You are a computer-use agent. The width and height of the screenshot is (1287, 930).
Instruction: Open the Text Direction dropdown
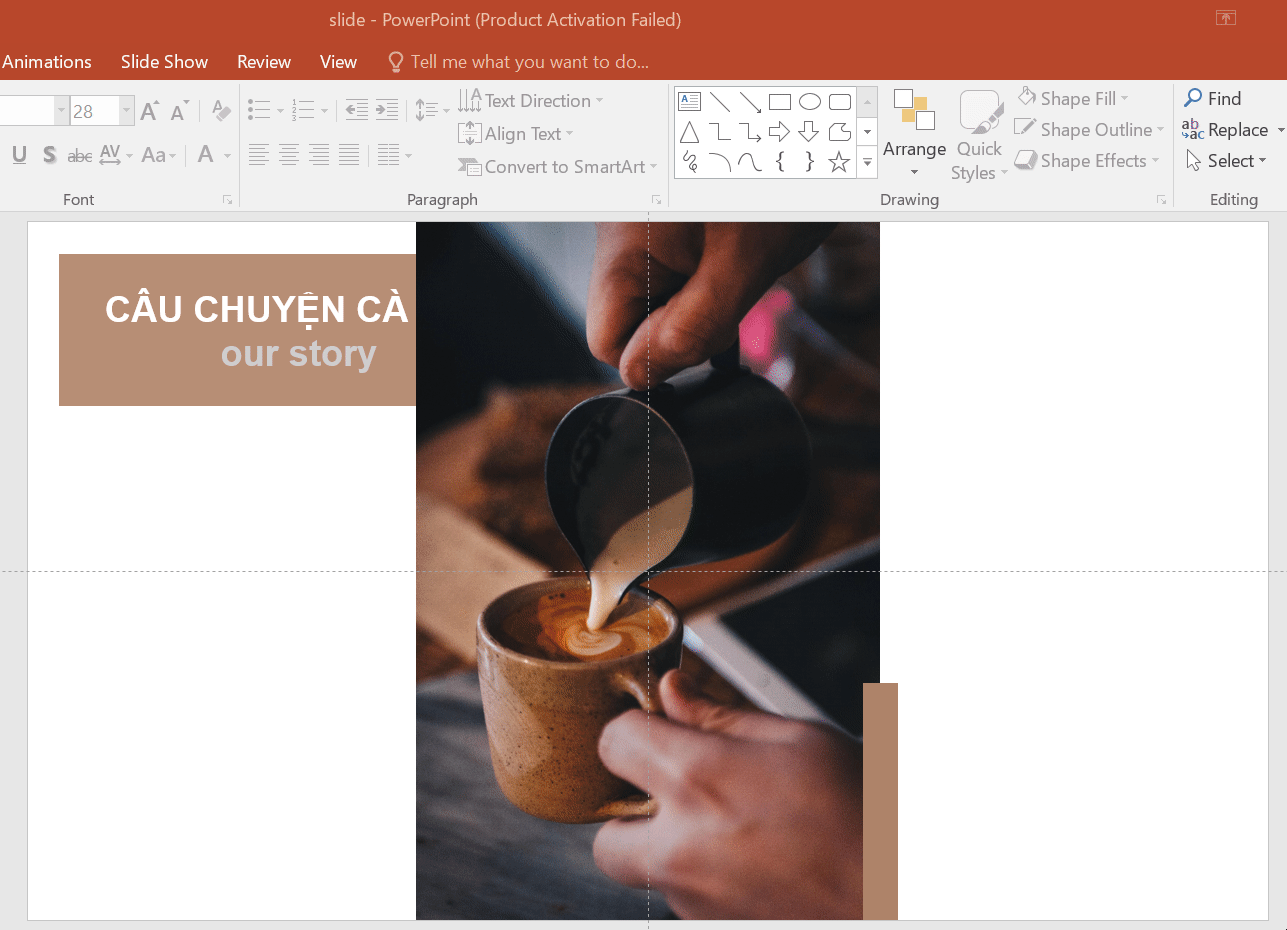600,100
